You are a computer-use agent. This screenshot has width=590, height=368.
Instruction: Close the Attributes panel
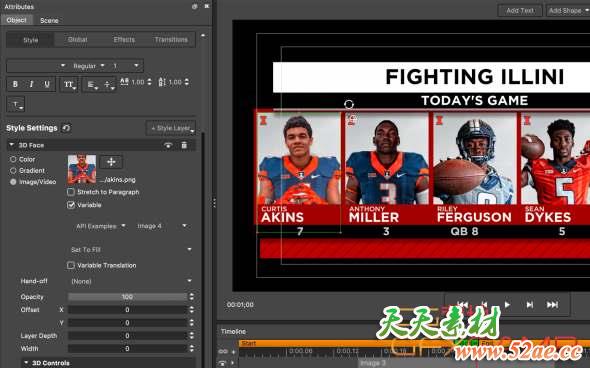207,6
